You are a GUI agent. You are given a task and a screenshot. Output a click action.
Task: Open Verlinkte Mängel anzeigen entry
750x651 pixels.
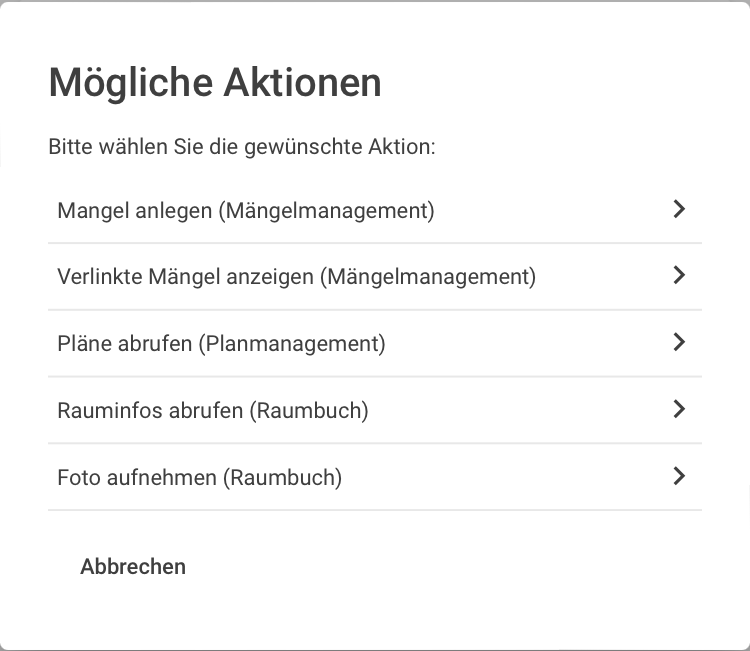(x=375, y=276)
